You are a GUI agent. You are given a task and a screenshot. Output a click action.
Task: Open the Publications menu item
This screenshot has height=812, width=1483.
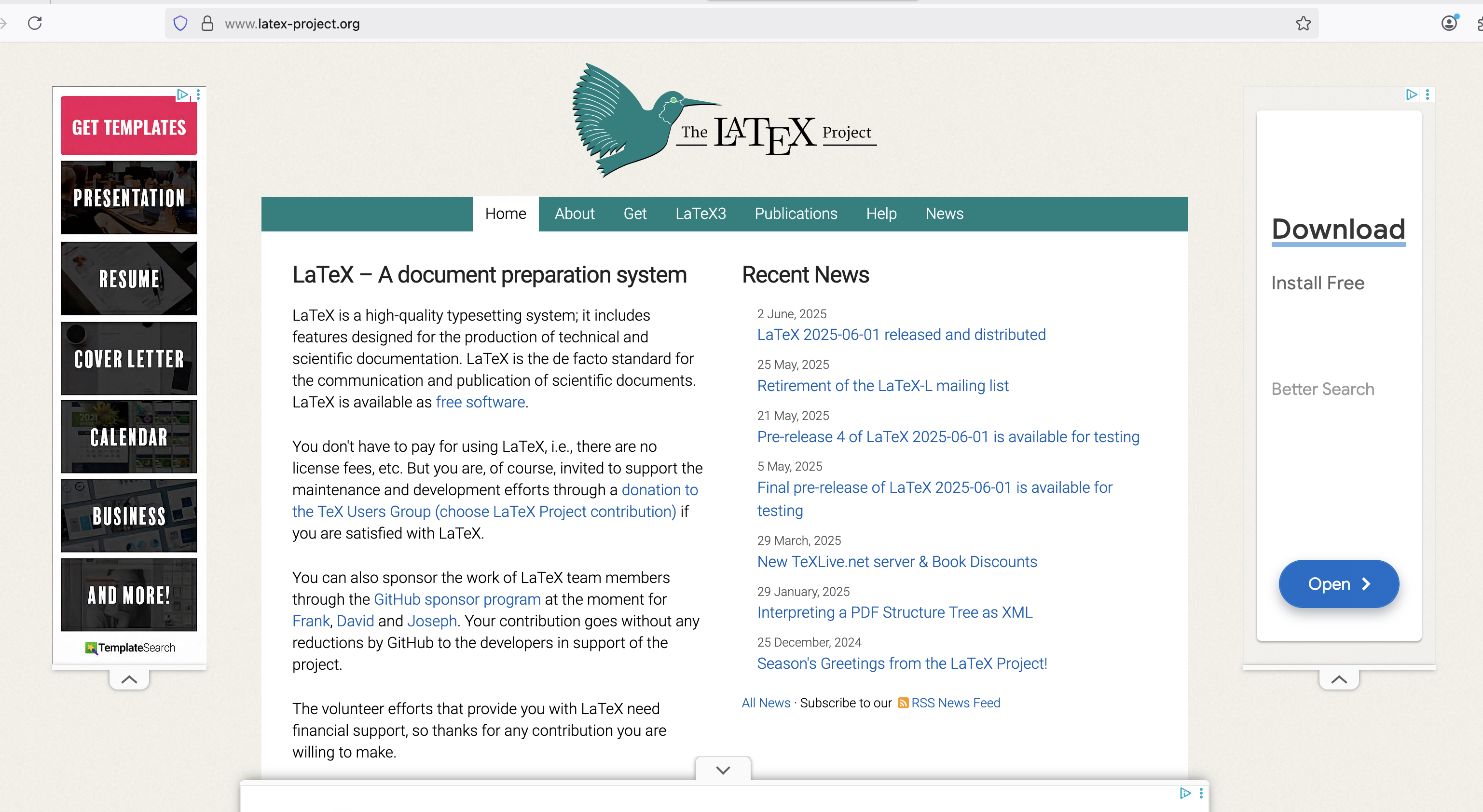[x=796, y=214]
